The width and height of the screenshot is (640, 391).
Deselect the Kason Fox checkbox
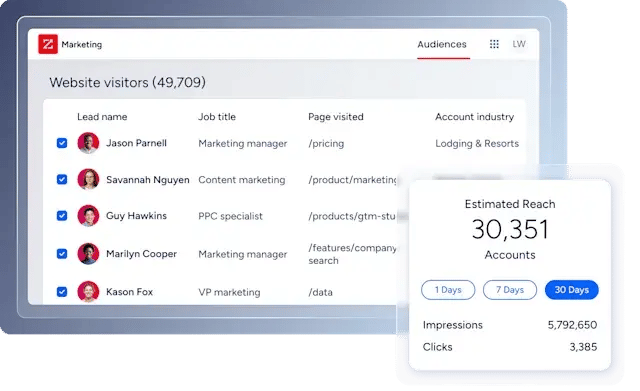pyautogui.click(x=62, y=292)
